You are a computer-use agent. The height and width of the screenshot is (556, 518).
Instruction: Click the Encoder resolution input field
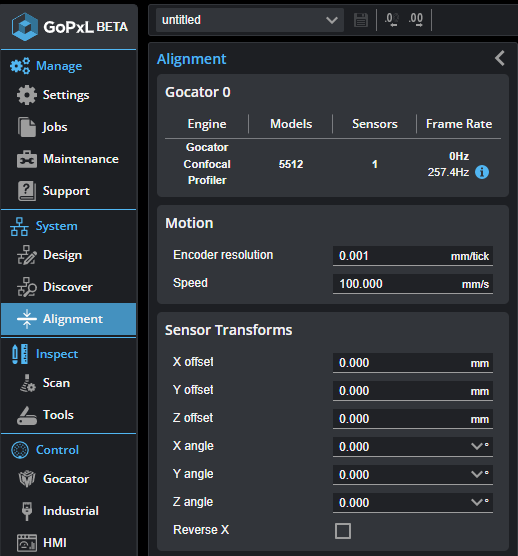point(413,256)
